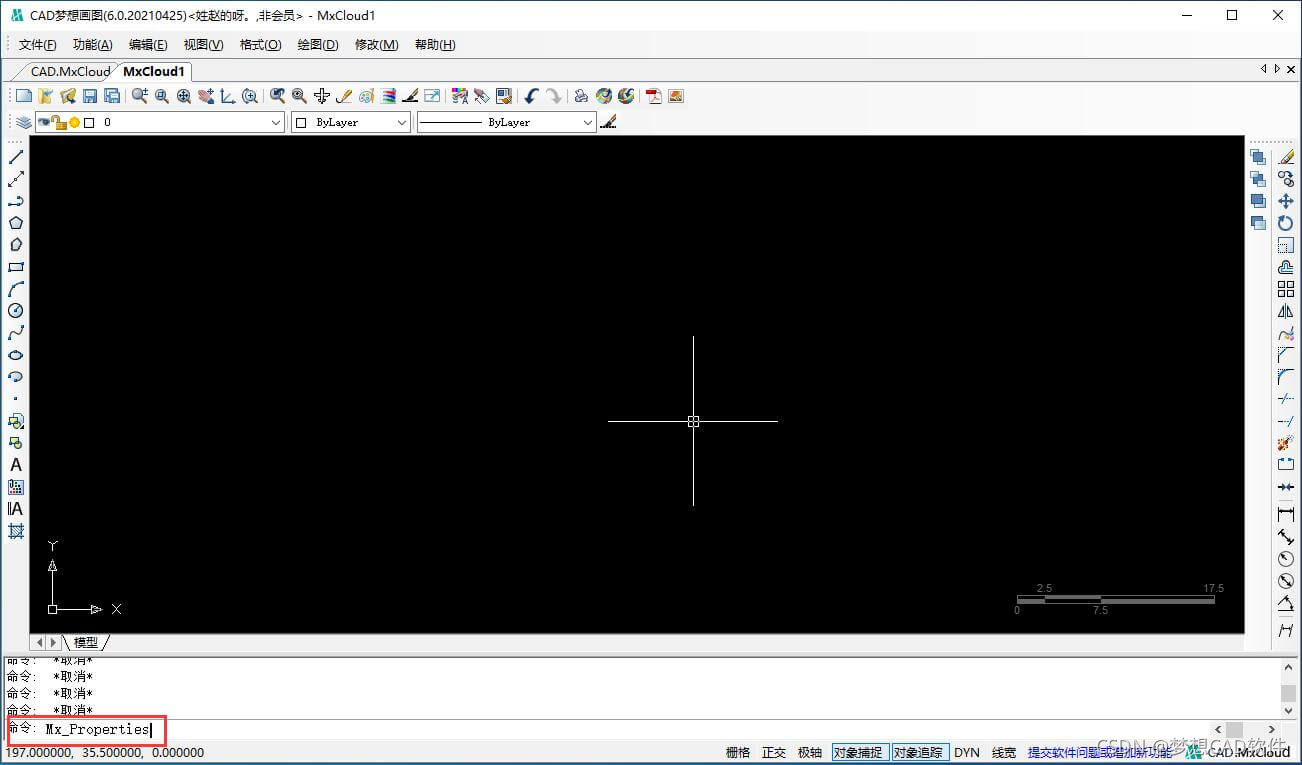Screen dimensions: 1302x765
Task: Click the Undo arrow icon
Action: [532, 96]
